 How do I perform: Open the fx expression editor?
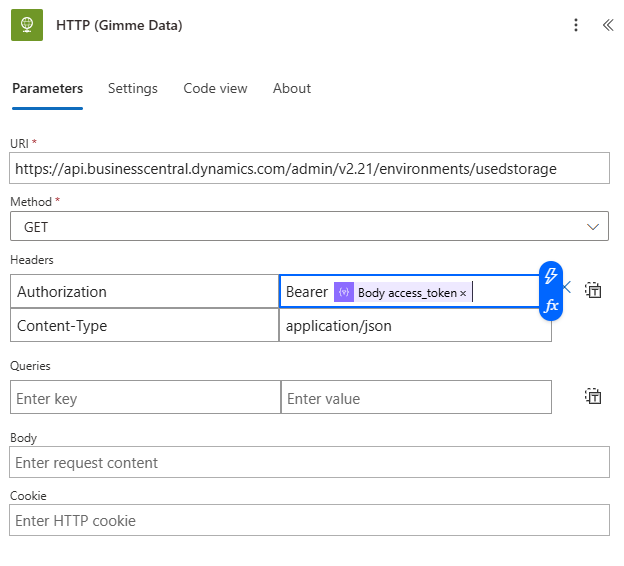click(550, 306)
